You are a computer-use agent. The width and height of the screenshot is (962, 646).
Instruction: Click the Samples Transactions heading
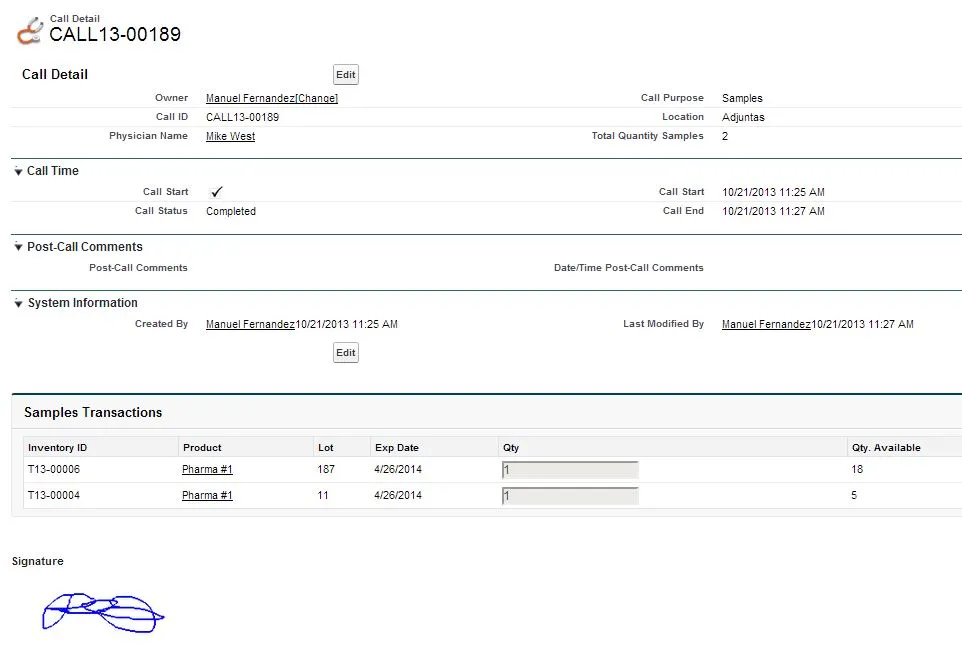tap(93, 413)
